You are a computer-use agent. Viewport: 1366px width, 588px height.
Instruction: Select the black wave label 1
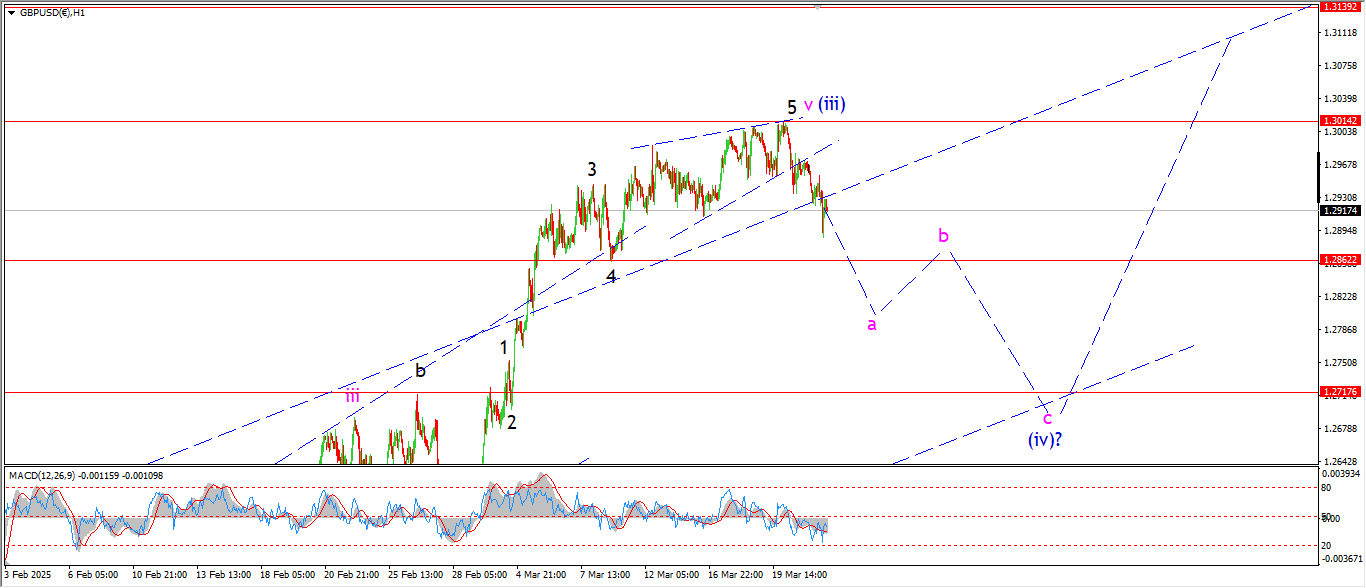[x=505, y=348]
